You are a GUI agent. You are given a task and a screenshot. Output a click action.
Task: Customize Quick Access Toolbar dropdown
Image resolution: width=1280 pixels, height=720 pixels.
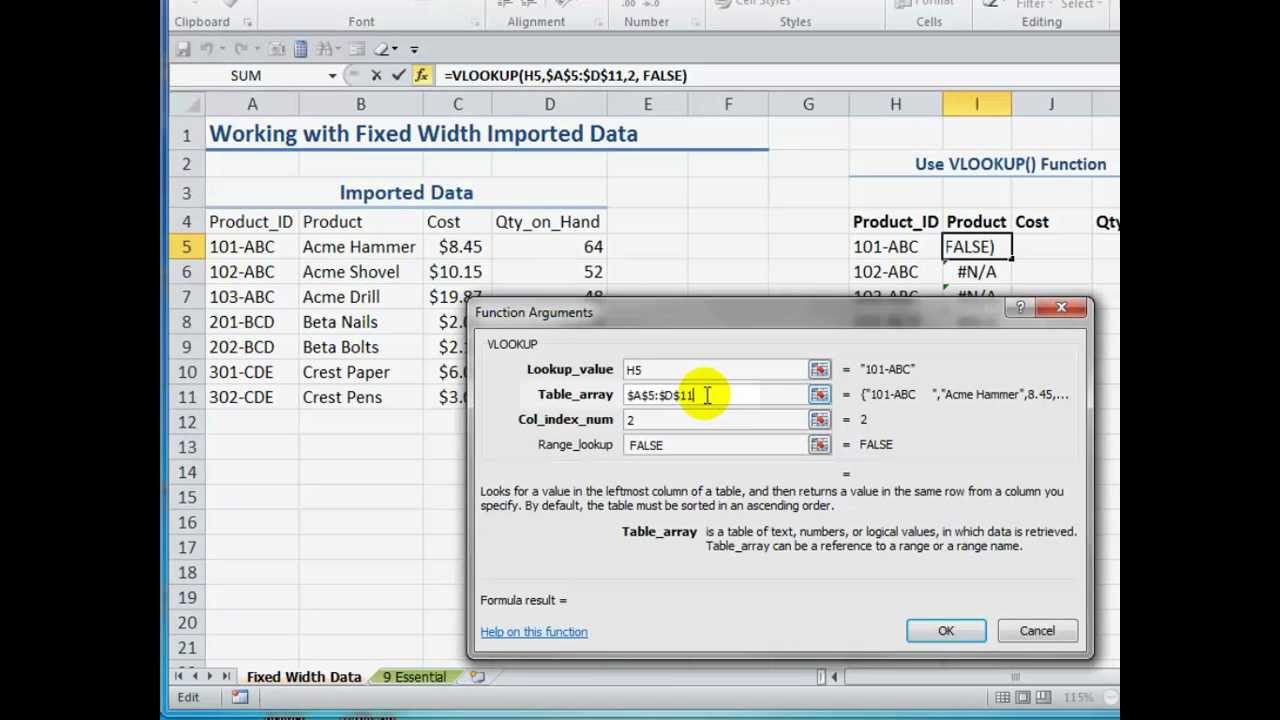(x=414, y=48)
